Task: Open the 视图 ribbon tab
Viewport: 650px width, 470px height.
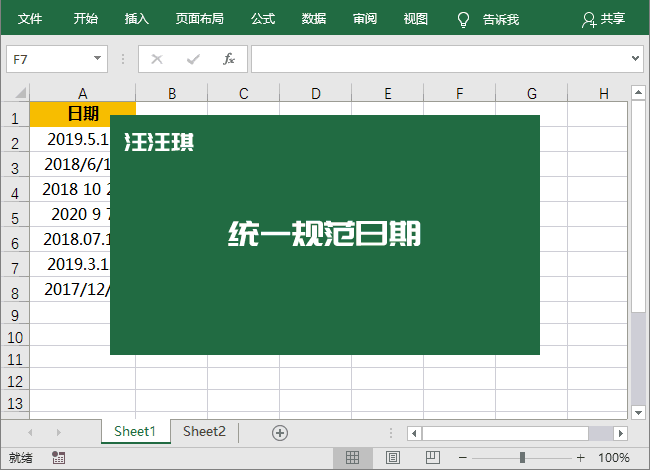Action: click(416, 19)
